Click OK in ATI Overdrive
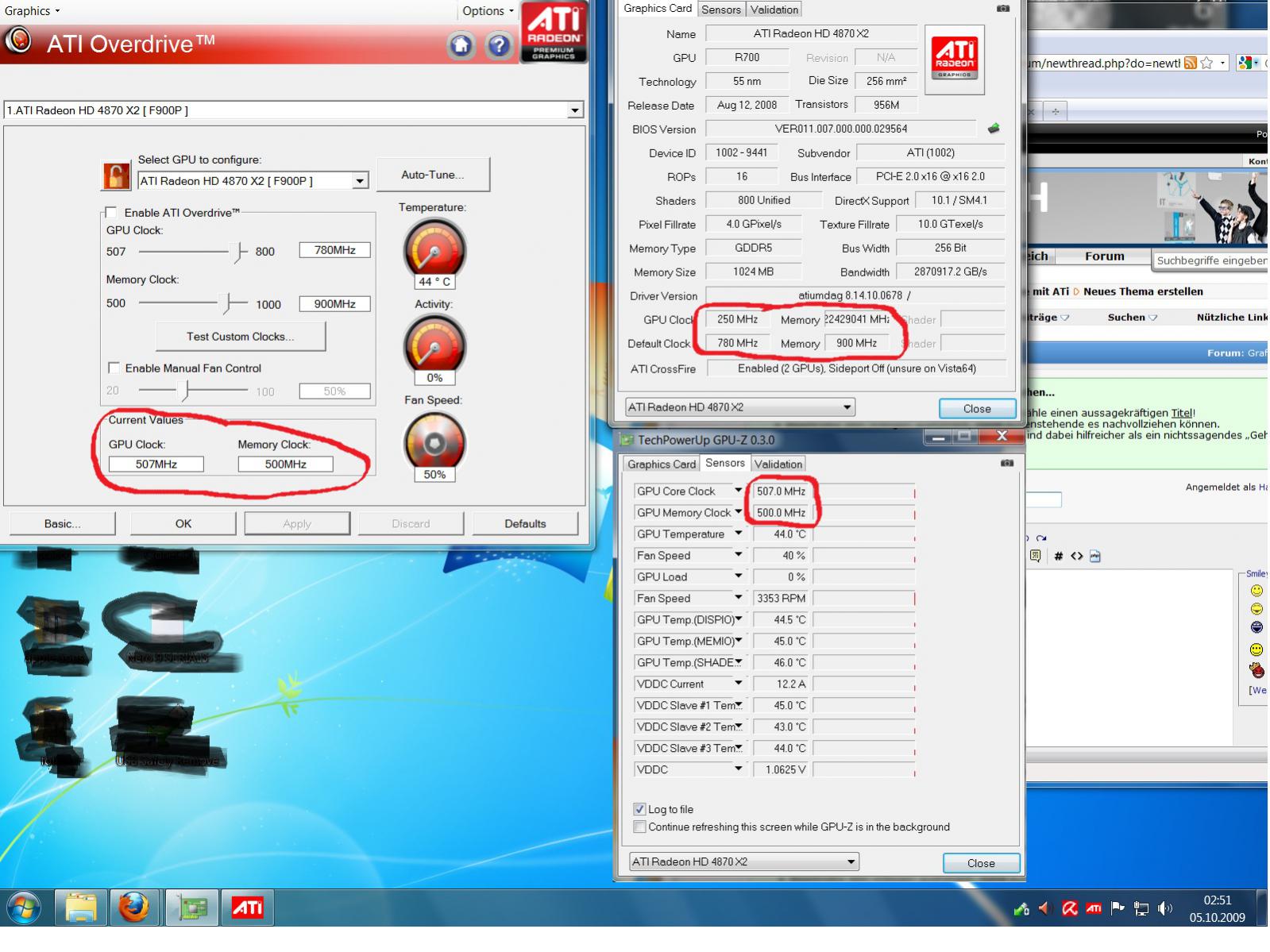The image size is (1270, 952). pos(183,523)
